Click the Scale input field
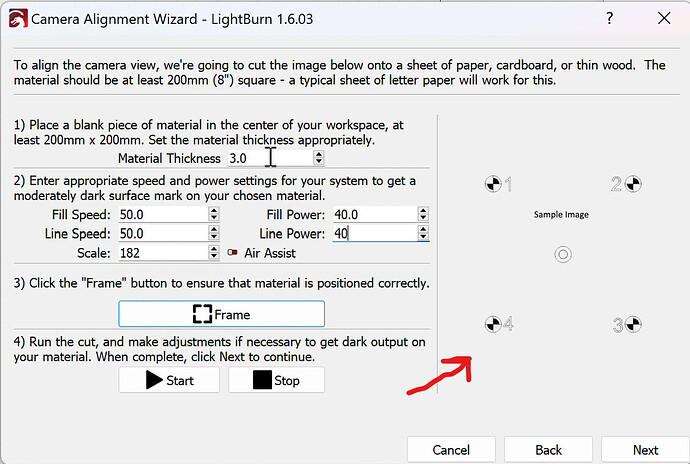690x464 pixels. (163, 253)
